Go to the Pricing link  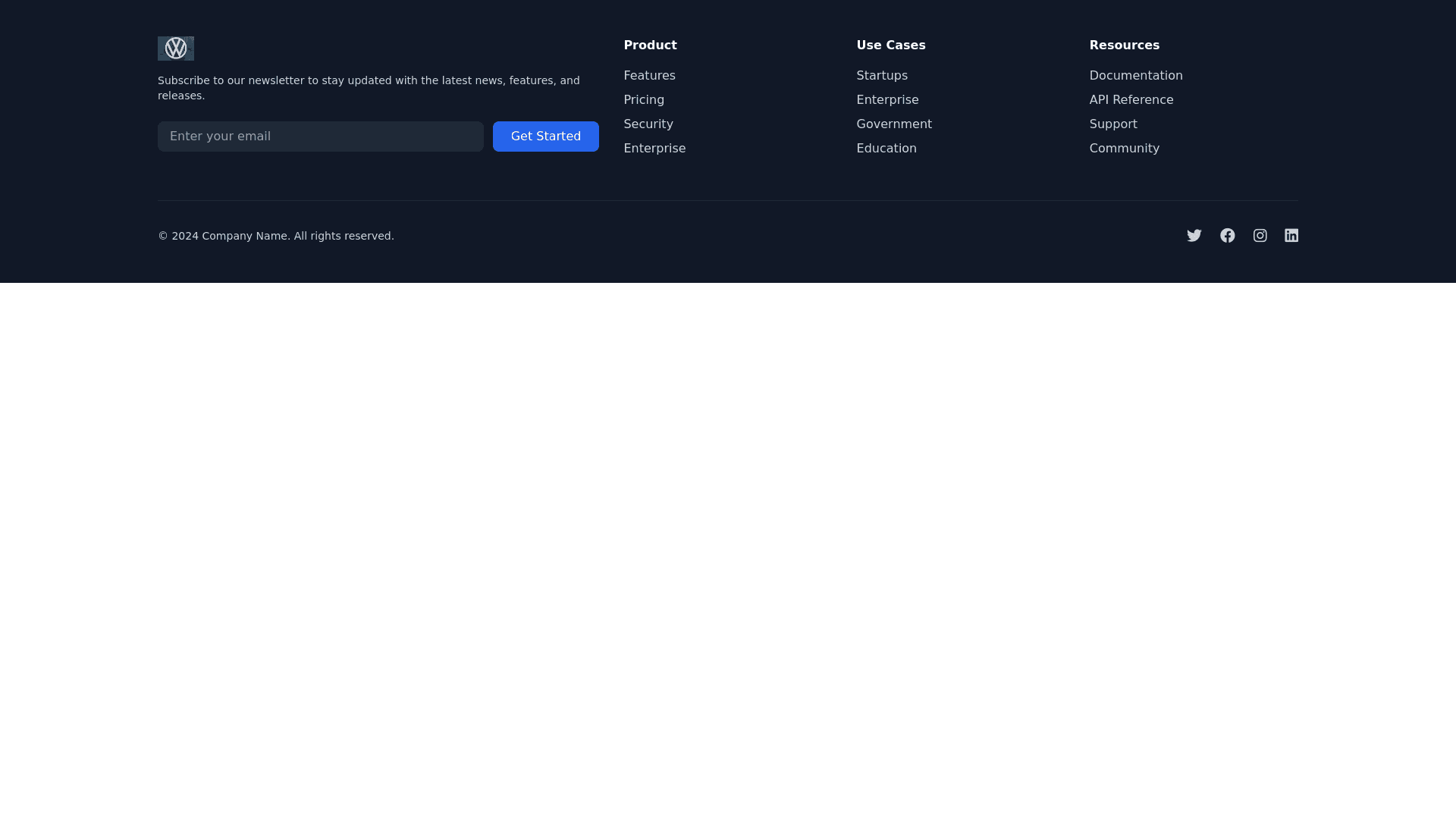click(x=643, y=100)
